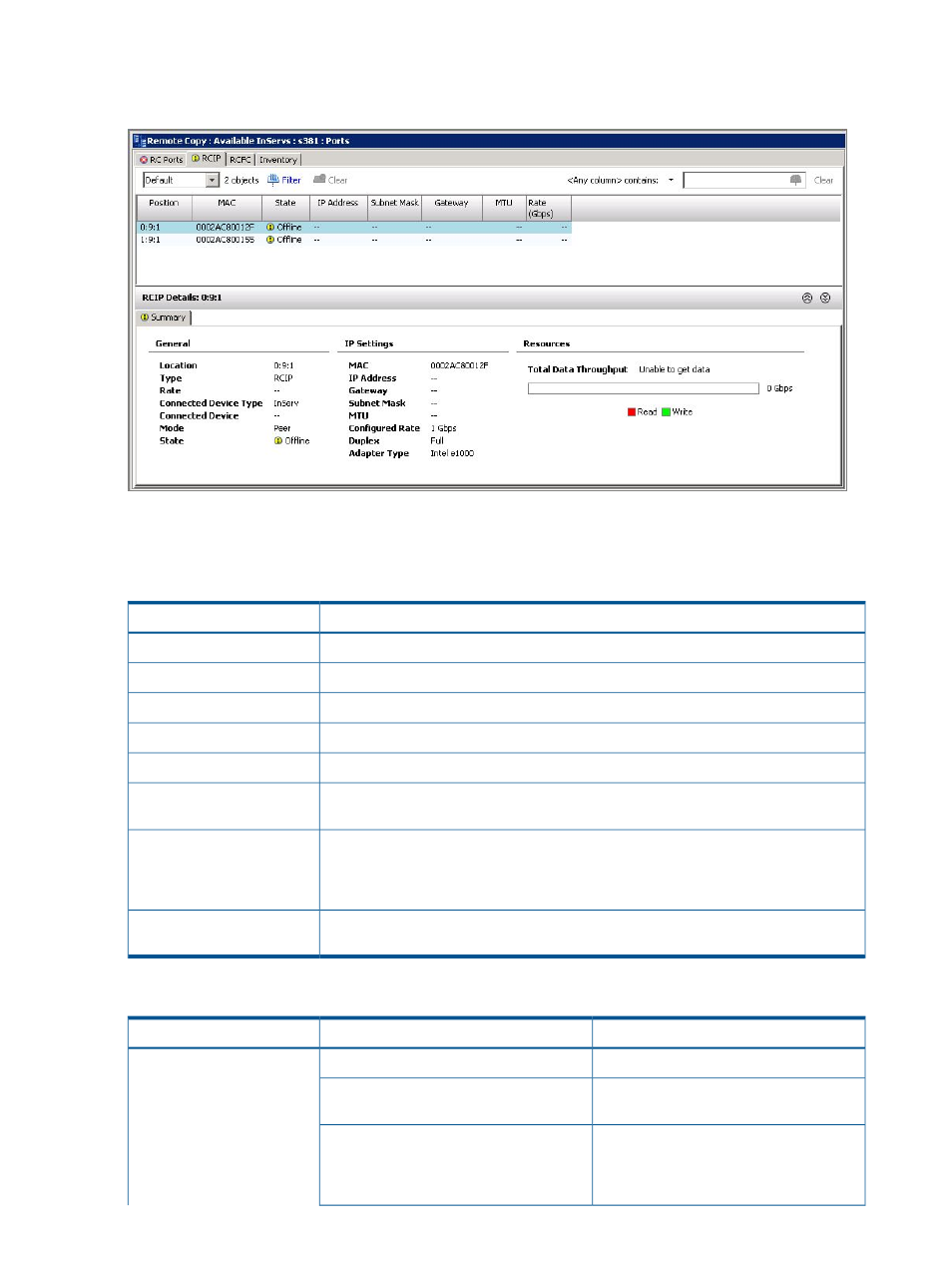Click the RCIP tab warning icon

196,159
